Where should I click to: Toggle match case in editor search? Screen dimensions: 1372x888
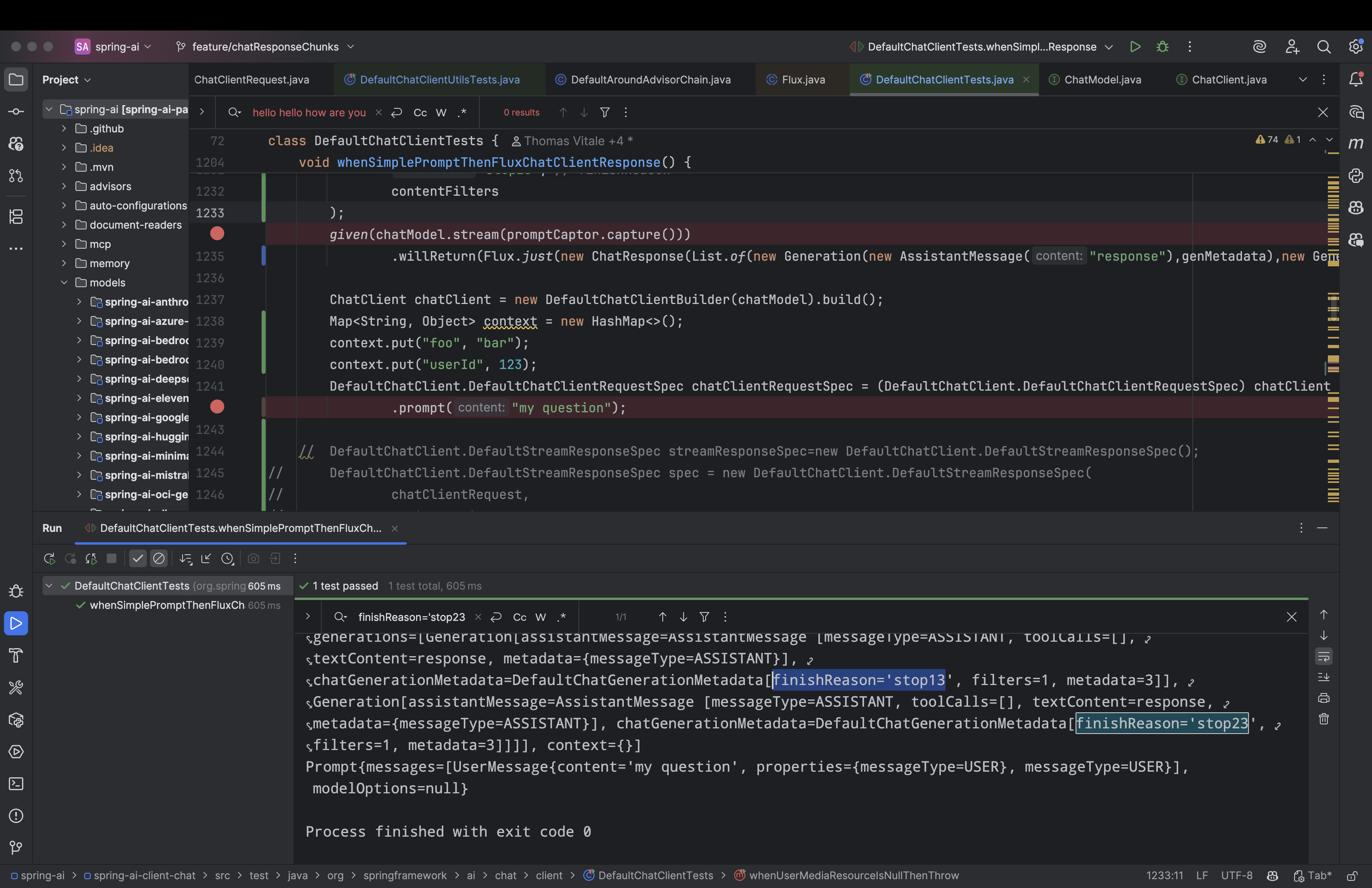(x=420, y=112)
